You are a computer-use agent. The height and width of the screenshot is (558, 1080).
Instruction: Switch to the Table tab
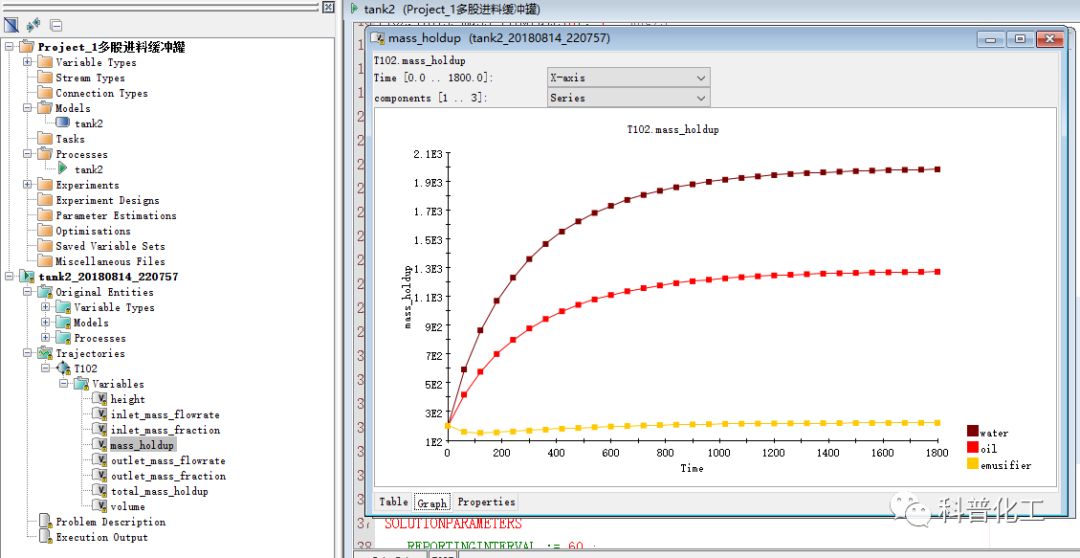(393, 502)
